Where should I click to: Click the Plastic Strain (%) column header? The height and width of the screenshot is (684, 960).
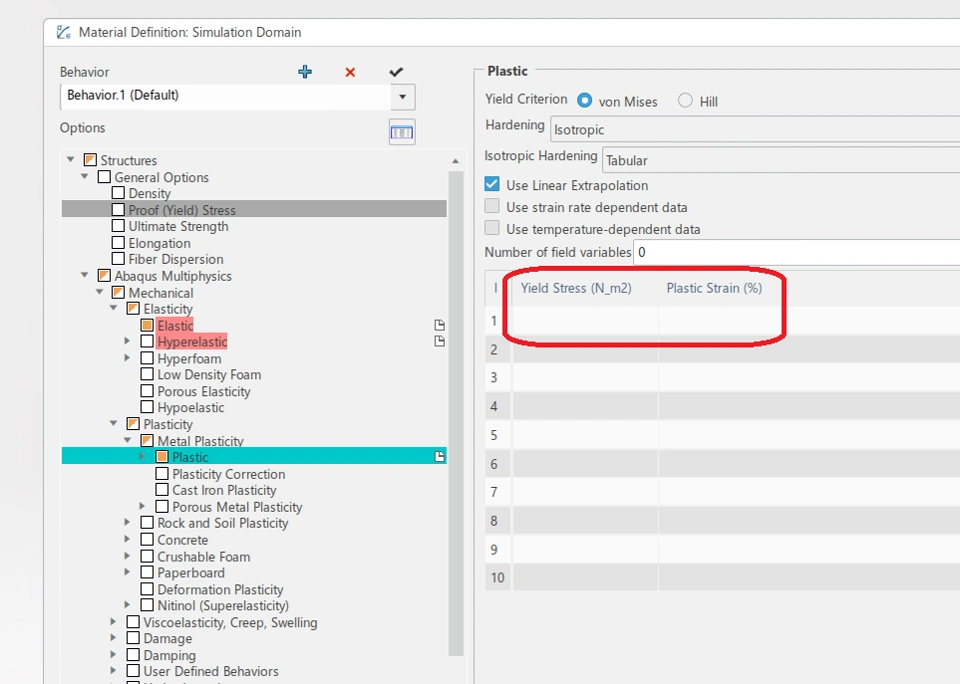click(714, 288)
